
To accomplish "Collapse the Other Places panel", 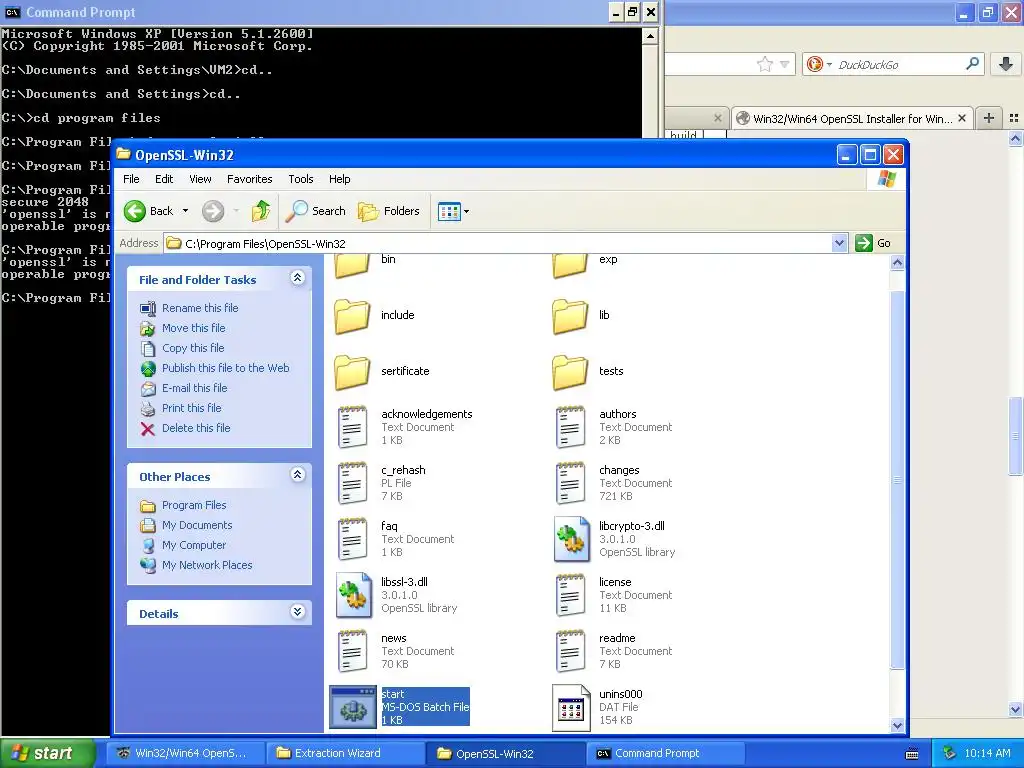I will pos(297,475).
